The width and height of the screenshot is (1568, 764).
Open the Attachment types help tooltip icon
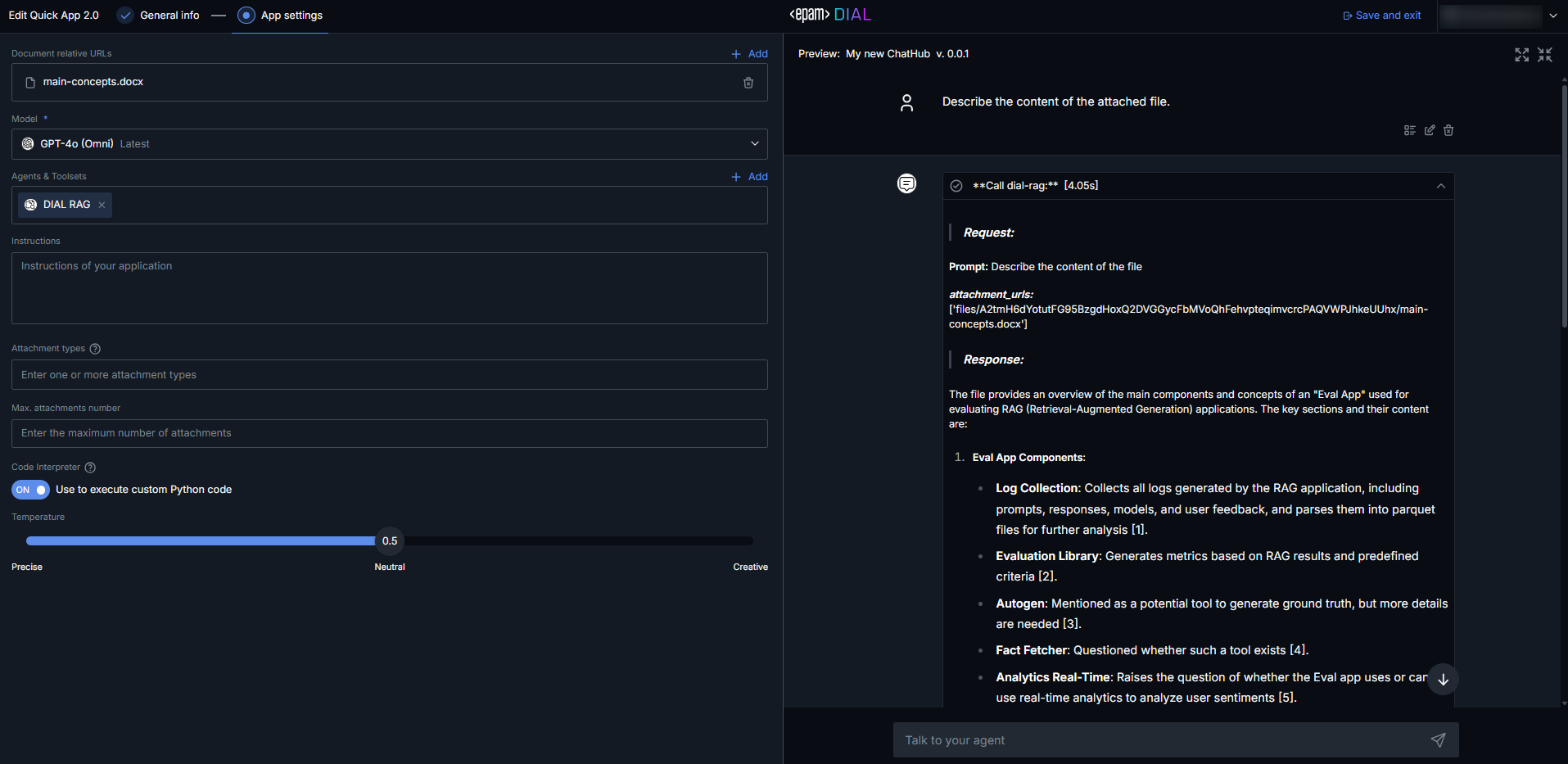coord(95,349)
